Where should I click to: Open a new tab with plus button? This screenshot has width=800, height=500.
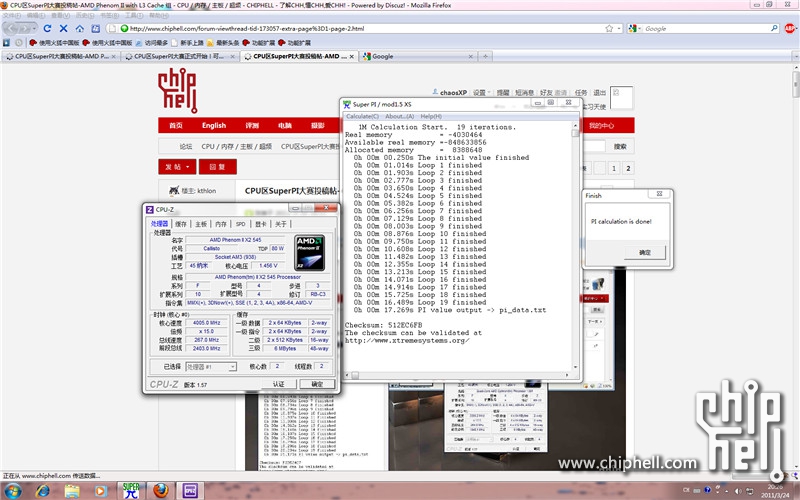click(485, 56)
